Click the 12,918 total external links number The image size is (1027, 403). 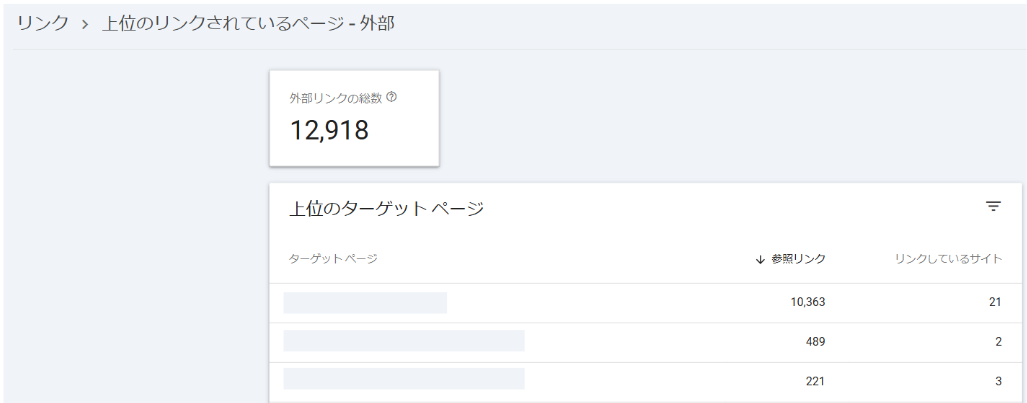(329, 130)
